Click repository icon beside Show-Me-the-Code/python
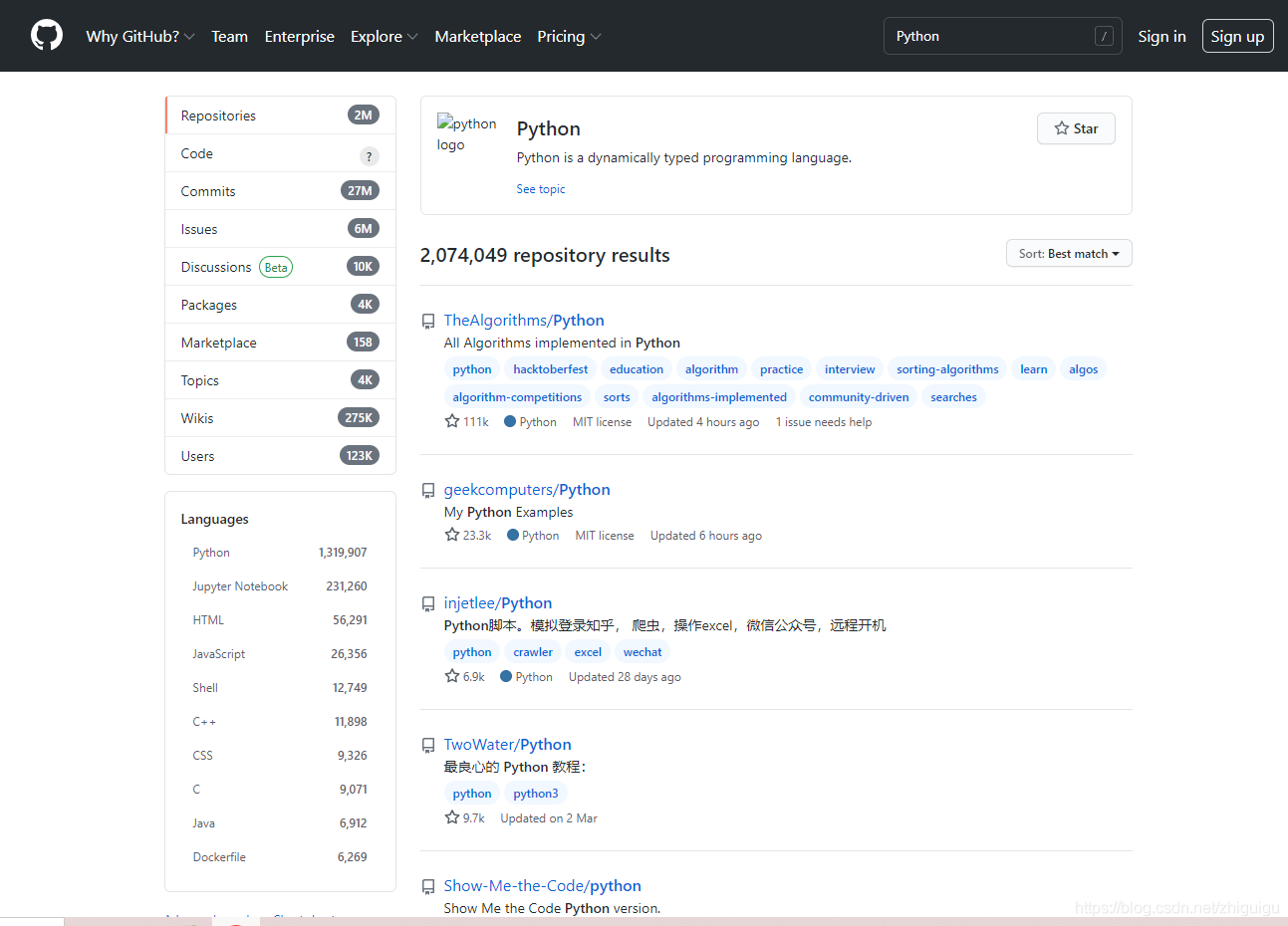This screenshot has width=1288, height=926. [428, 886]
